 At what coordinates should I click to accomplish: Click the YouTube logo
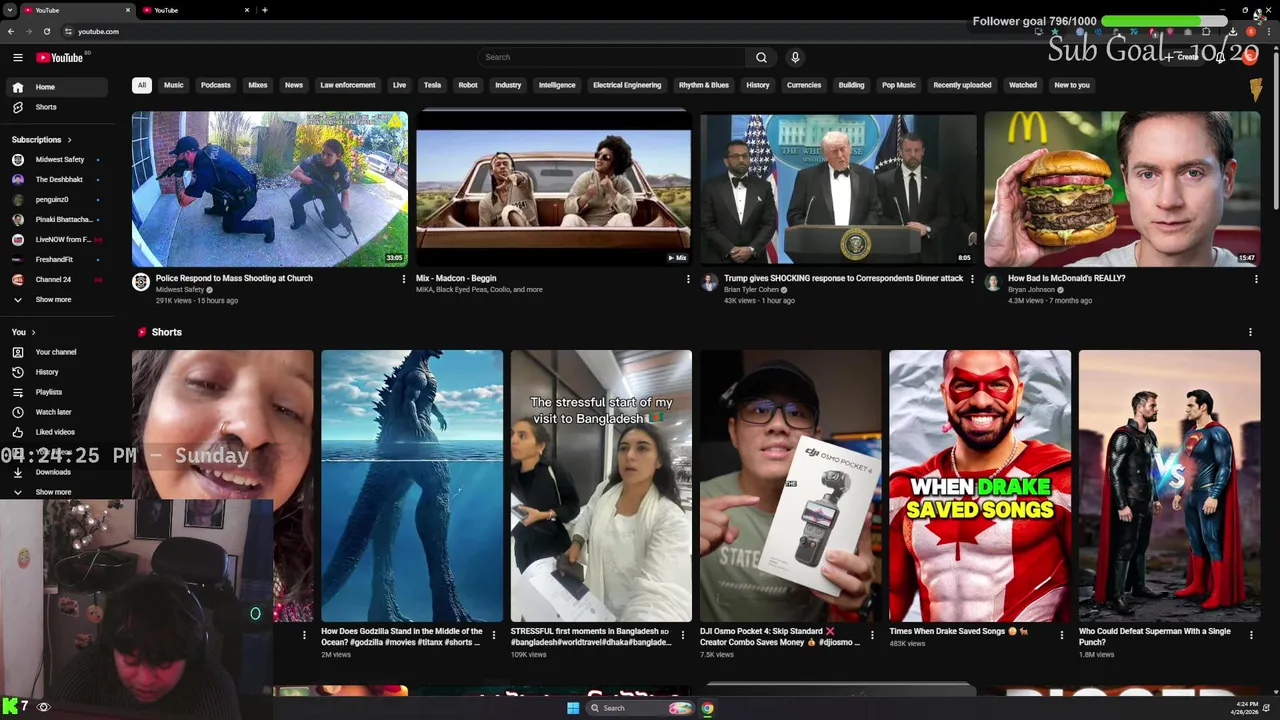(x=60, y=57)
